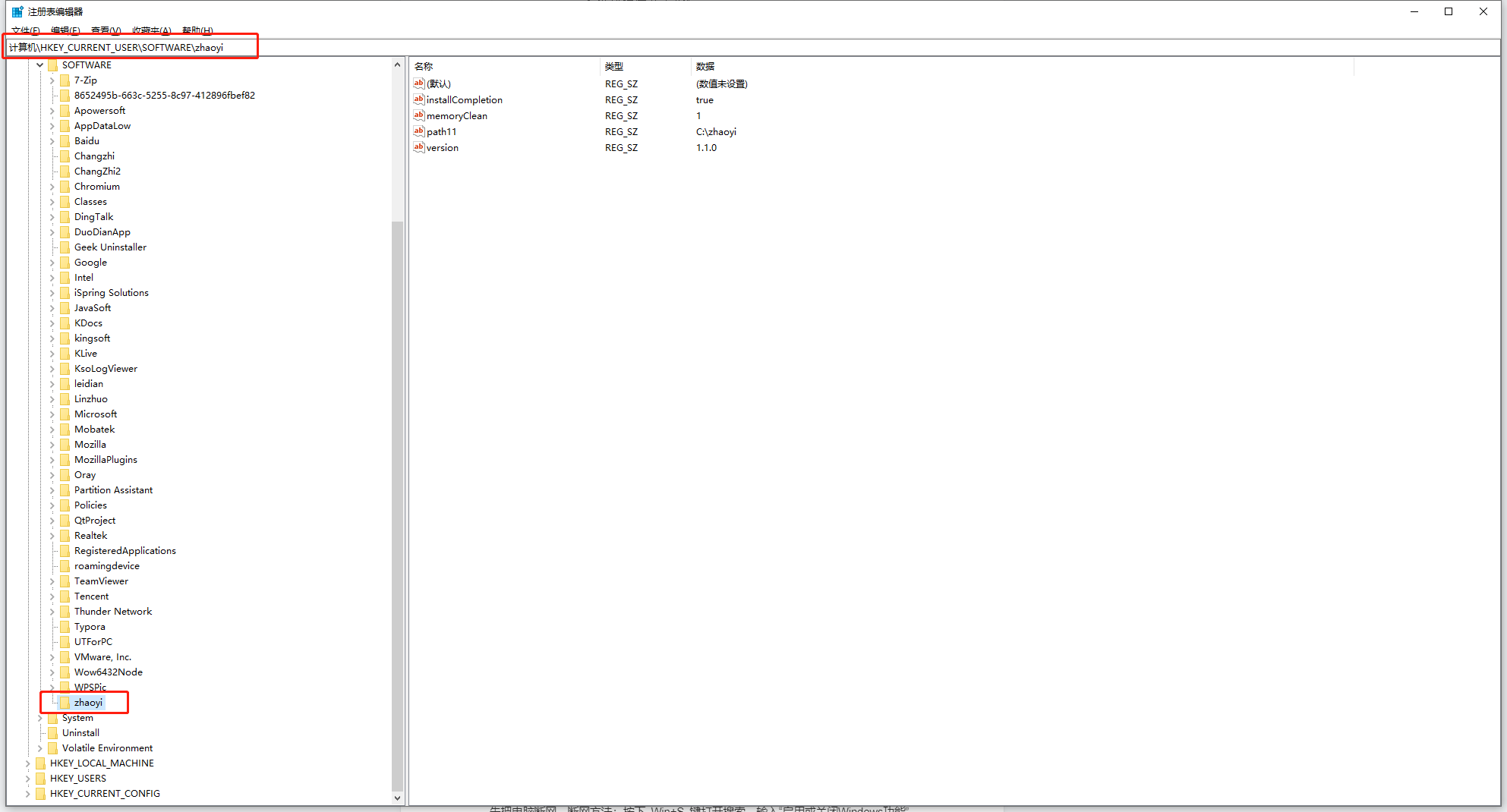Select the Thunder Network registry key
The image size is (1507, 812).
112,612
